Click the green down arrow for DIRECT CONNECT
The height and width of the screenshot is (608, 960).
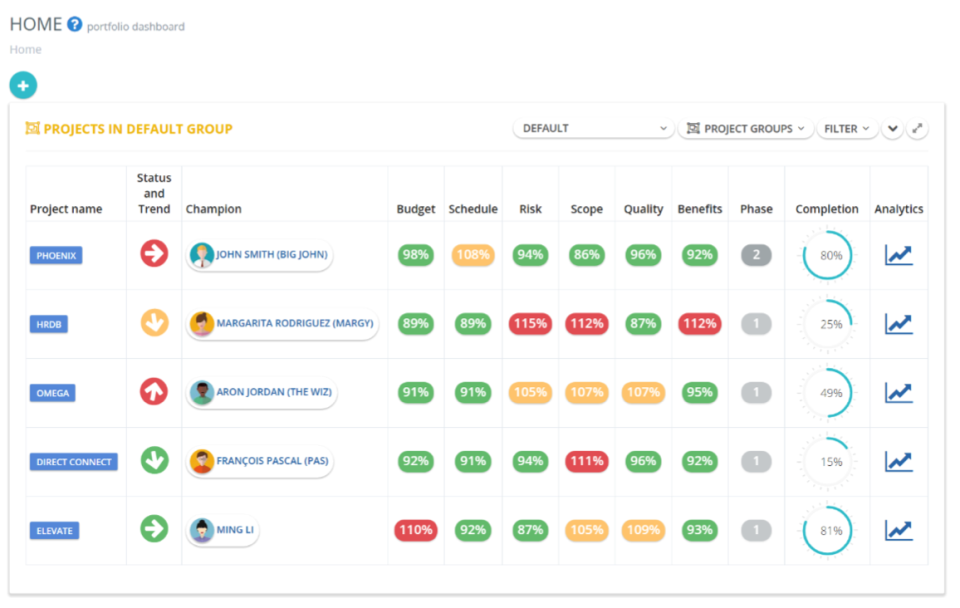(x=153, y=461)
